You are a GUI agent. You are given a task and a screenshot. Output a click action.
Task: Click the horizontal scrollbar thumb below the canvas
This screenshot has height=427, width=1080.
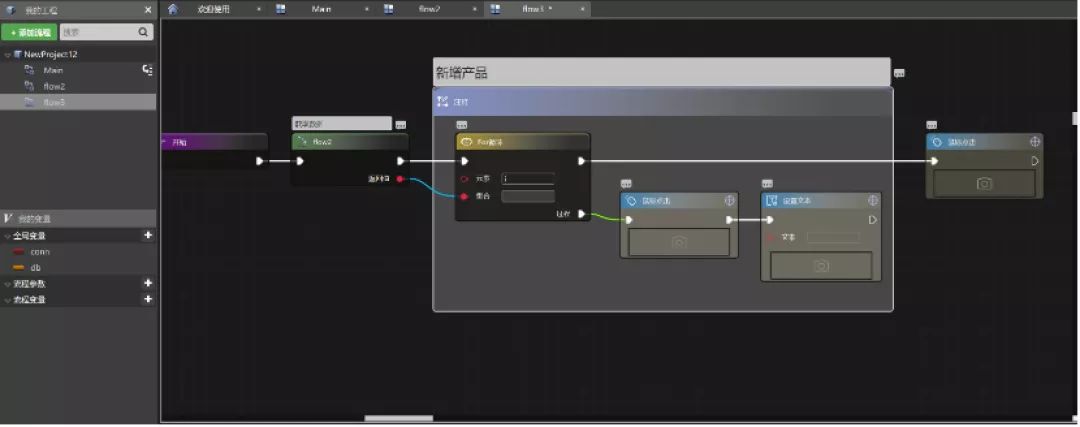[399, 418]
